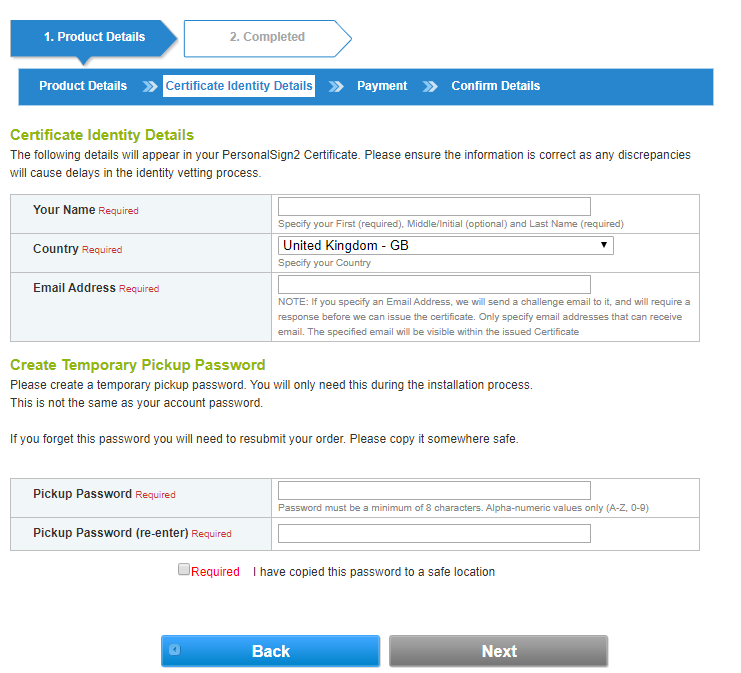Focus the Pickup Password field
The image size is (741, 673).
coord(434,491)
